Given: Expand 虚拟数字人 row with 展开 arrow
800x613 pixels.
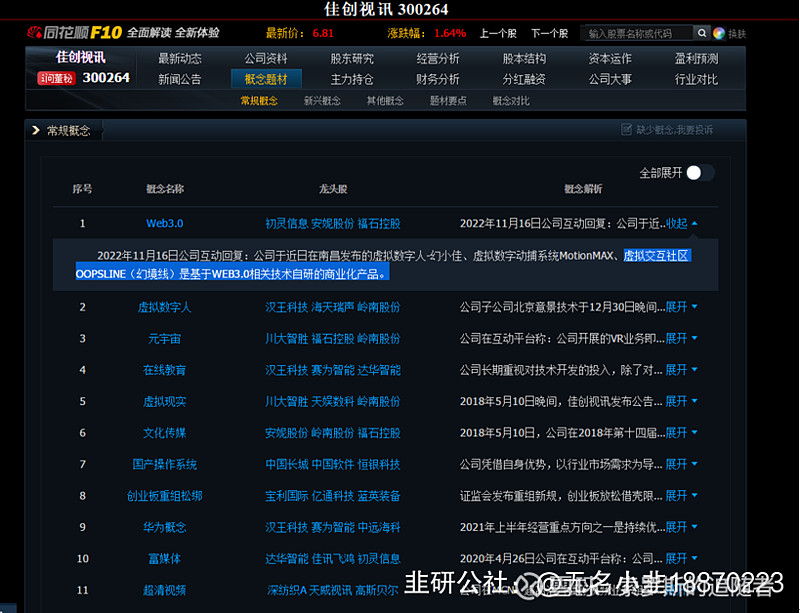Looking at the screenshot, I should pos(679,308).
